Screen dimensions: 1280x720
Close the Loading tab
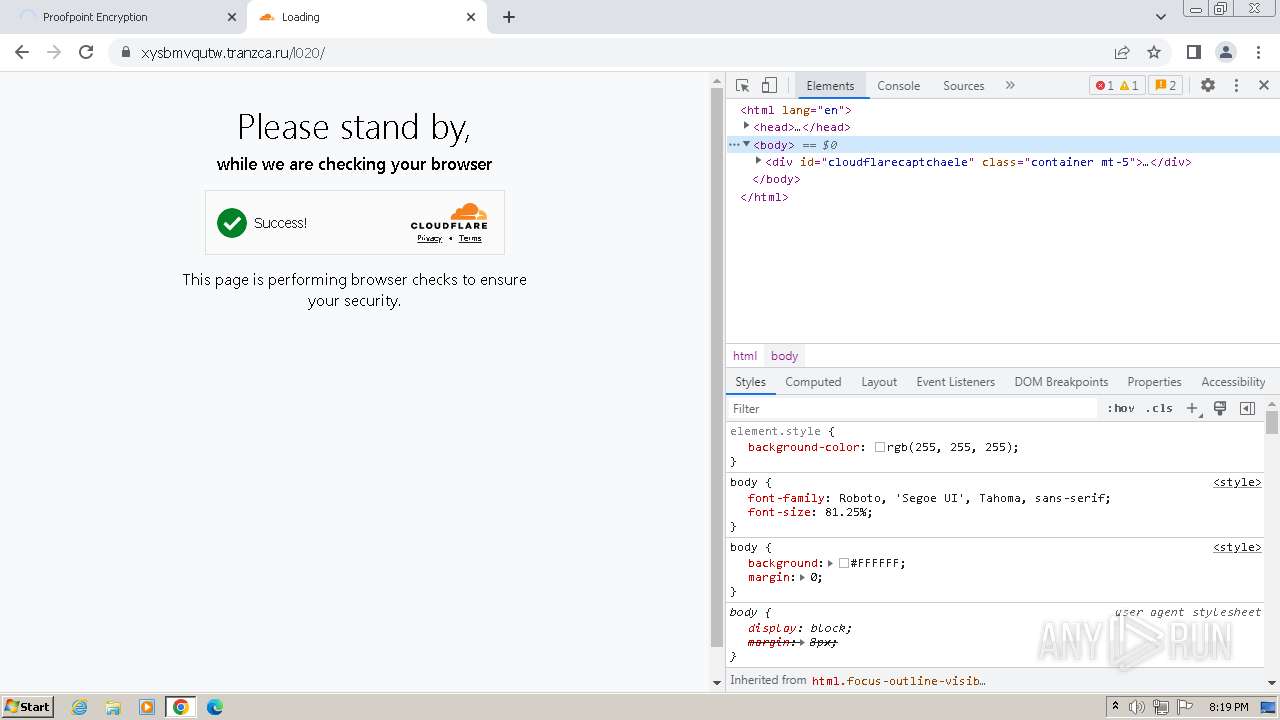[x=471, y=17]
